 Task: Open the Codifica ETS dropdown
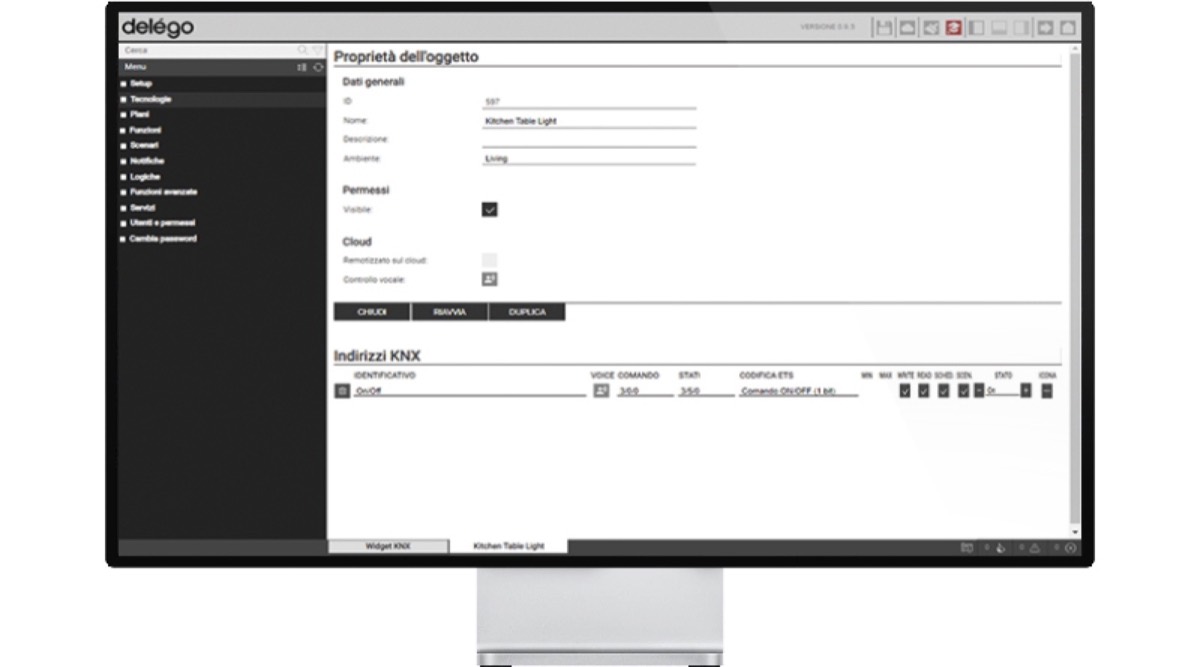799,392
